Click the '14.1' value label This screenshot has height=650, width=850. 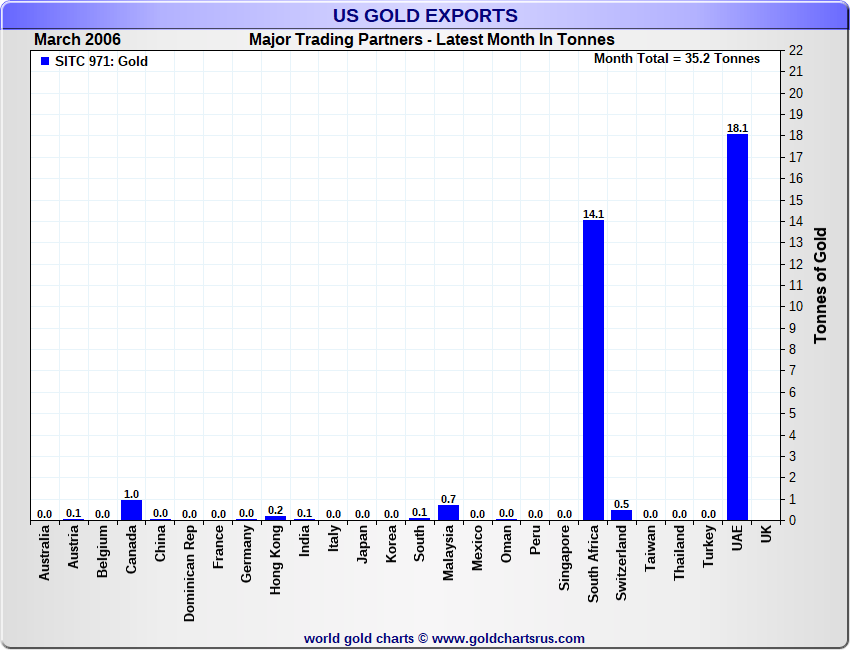coord(593,214)
